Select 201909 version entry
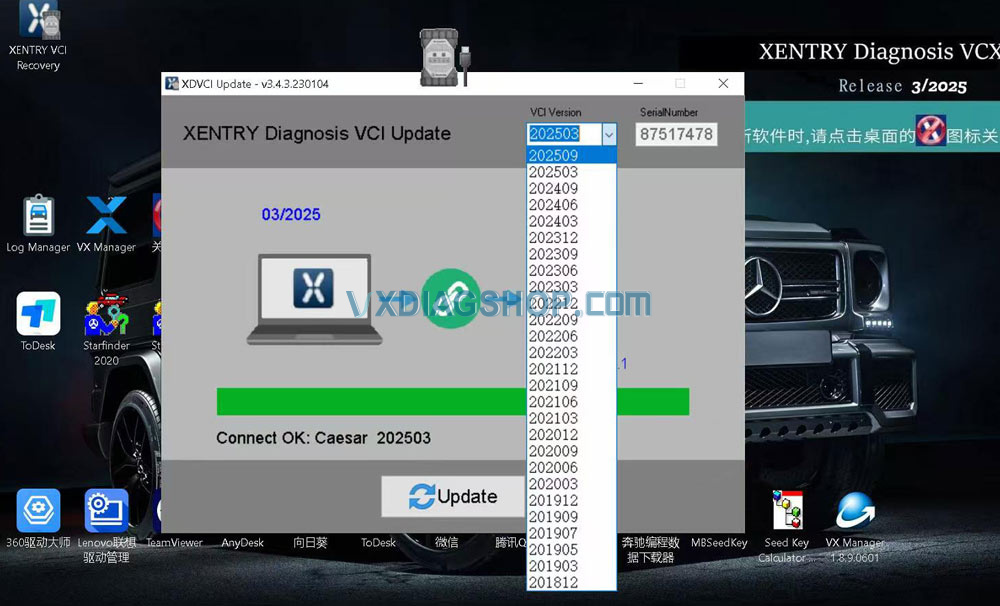Image resolution: width=1000 pixels, height=606 pixels. point(571,517)
